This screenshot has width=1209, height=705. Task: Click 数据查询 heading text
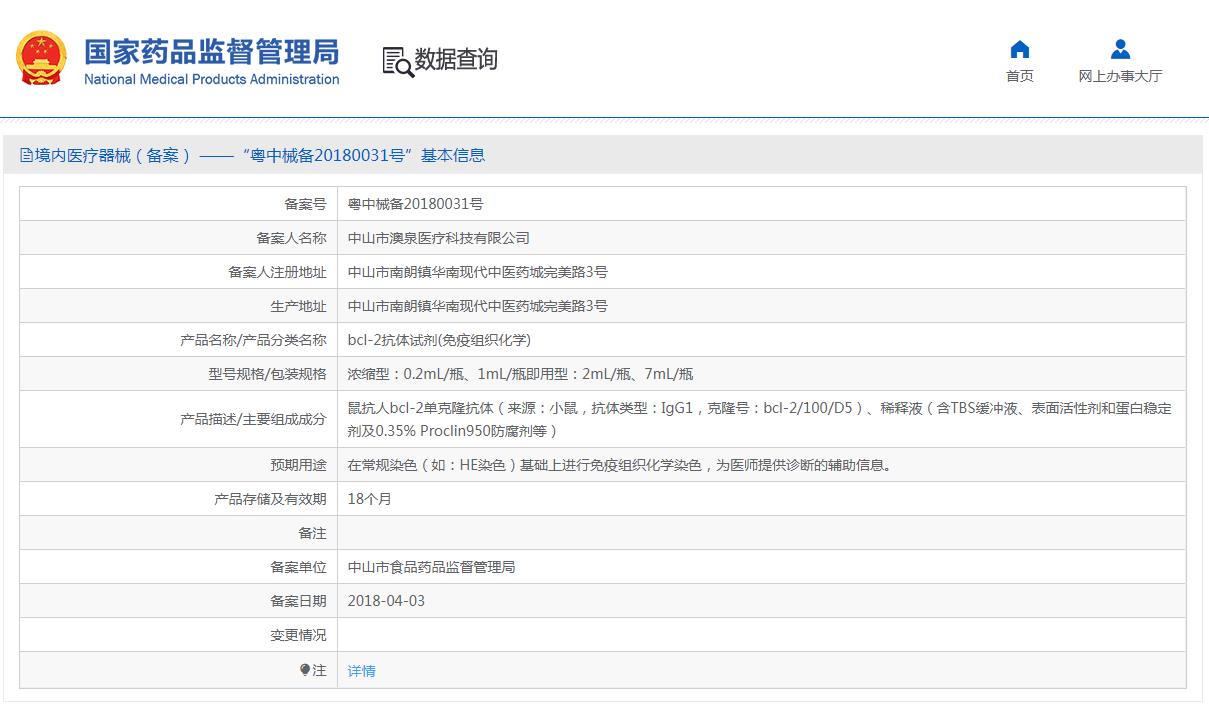(x=456, y=60)
